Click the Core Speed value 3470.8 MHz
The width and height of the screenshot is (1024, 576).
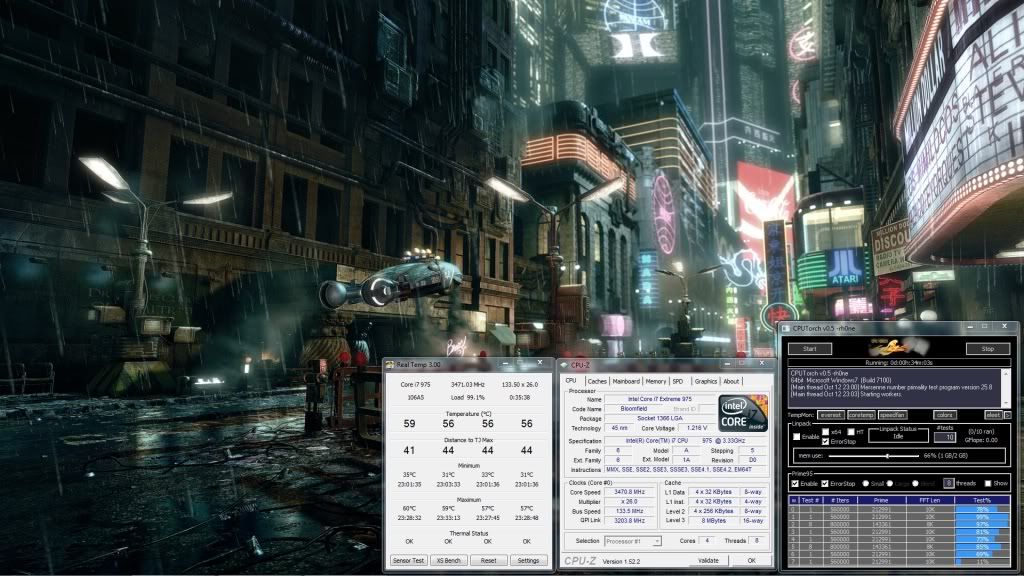click(630, 492)
